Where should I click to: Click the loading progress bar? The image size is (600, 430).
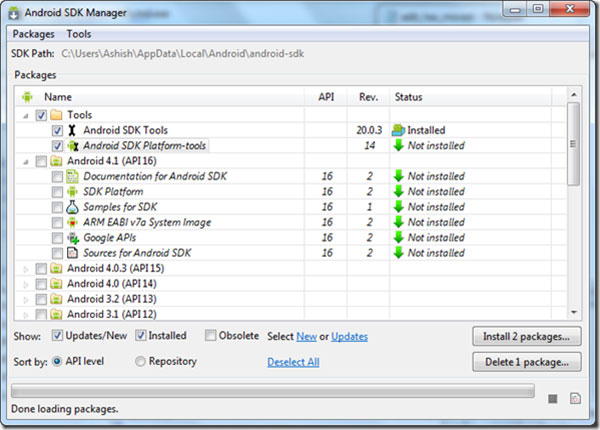pyautogui.click(x=273, y=391)
